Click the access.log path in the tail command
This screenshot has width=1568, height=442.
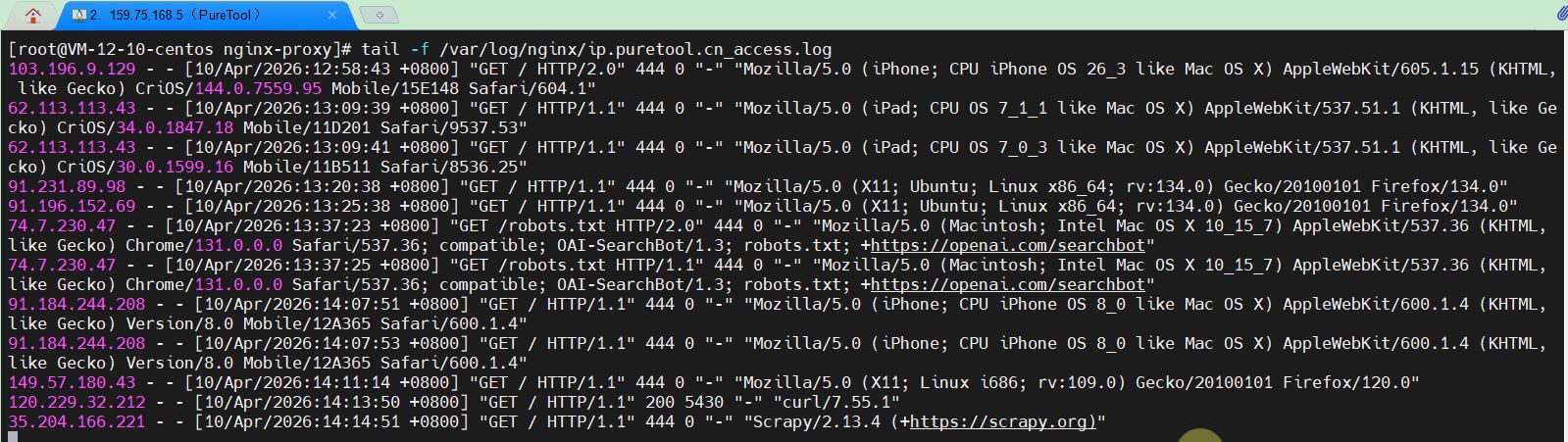[x=635, y=49]
